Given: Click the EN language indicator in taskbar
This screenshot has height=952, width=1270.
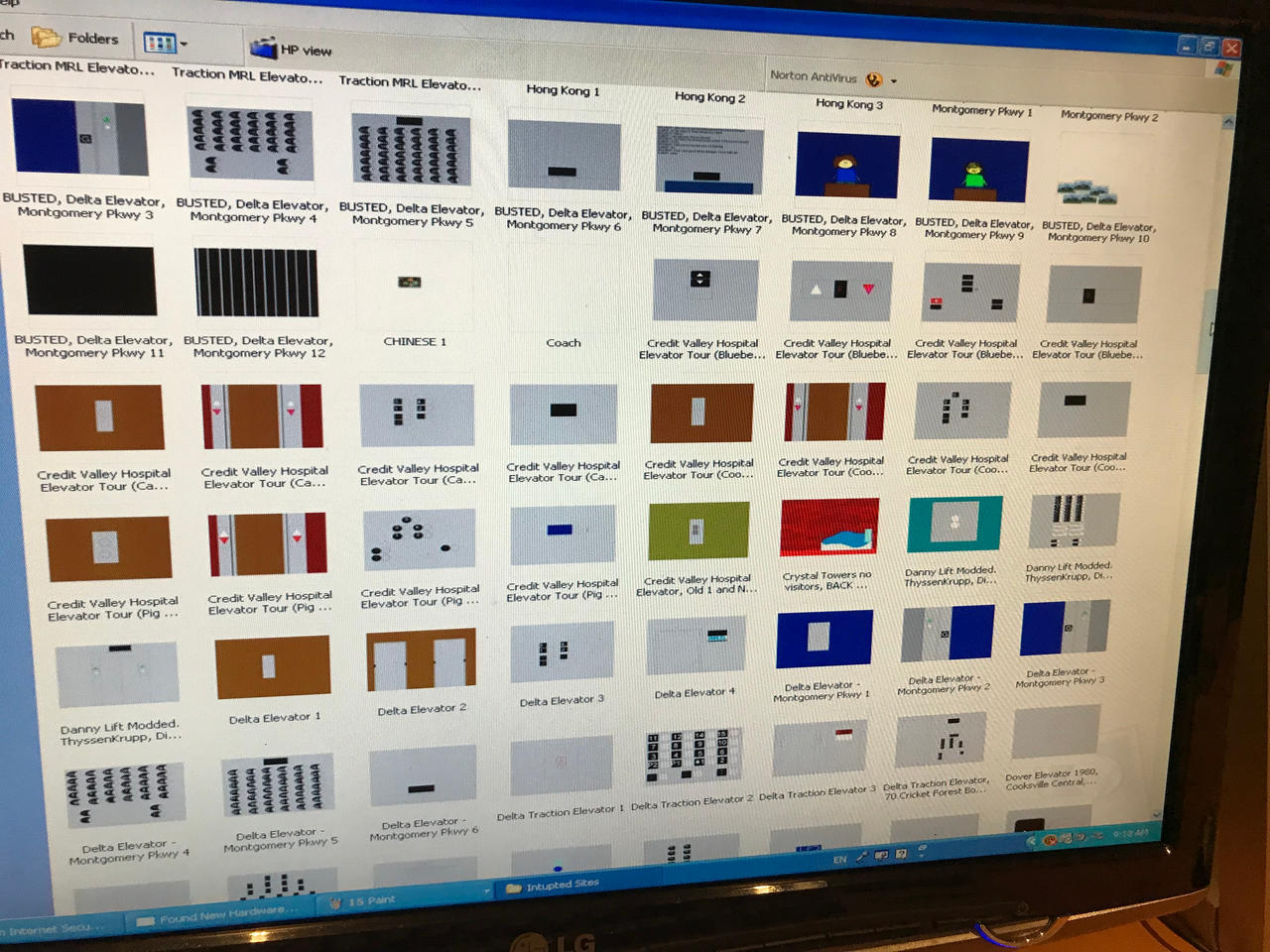Looking at the screenshot, I should point(839,860).
